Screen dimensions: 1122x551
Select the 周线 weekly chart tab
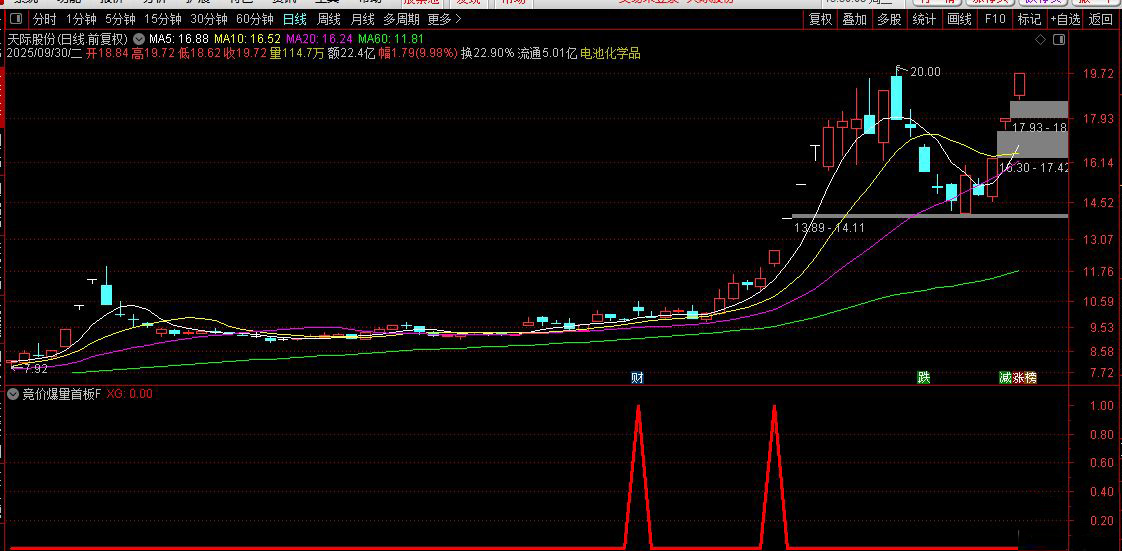point(329,19)
